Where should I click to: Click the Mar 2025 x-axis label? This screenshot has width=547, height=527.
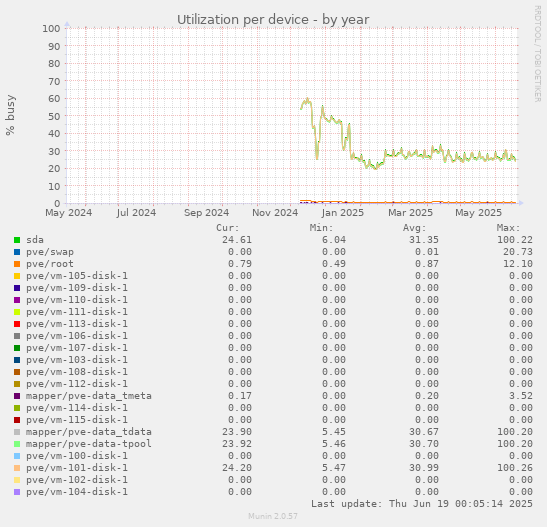(x=410, y=213)
